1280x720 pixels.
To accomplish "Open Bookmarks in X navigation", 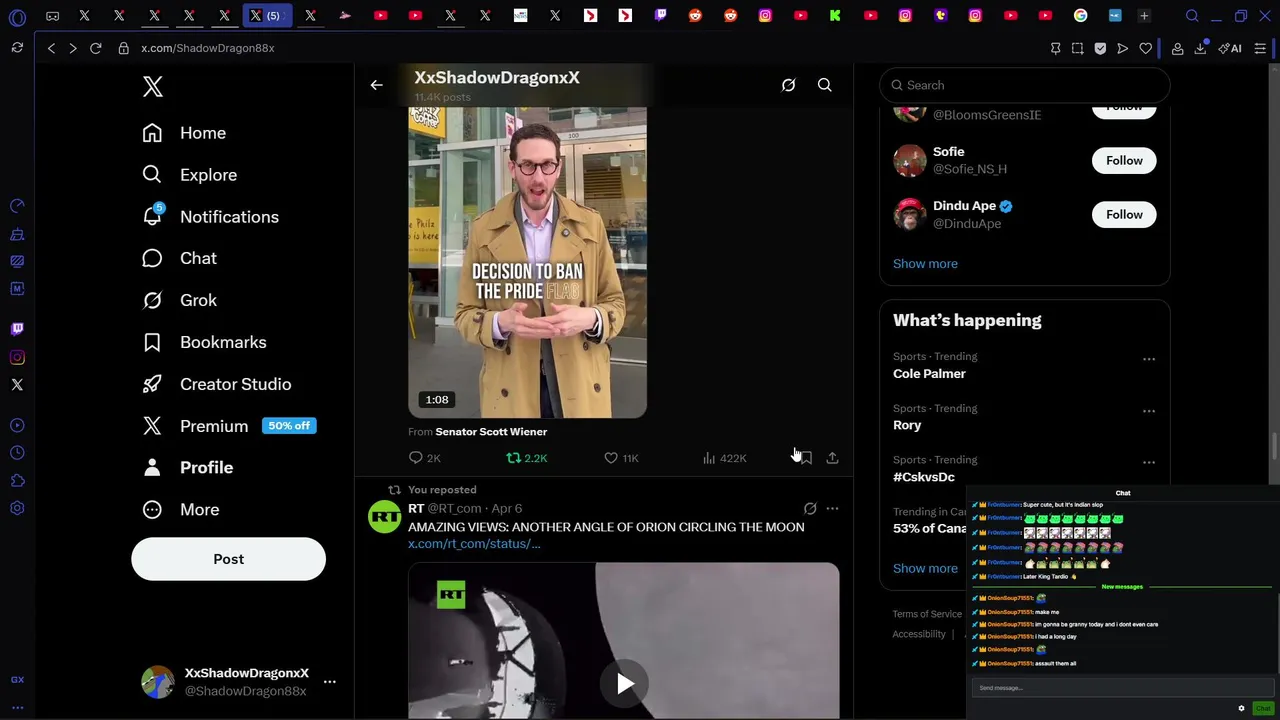I will coord(205,342).
